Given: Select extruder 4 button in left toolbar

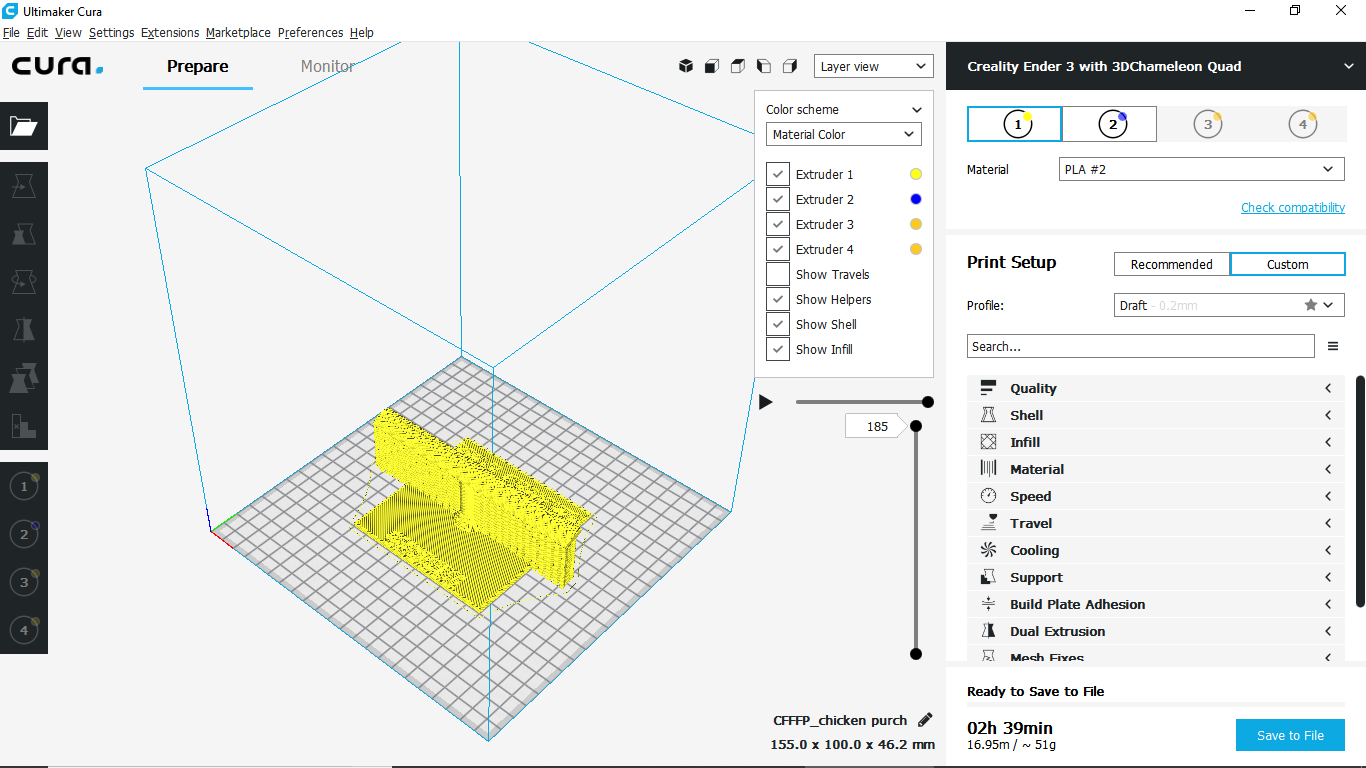Looking at the screenshot, I should 24,630.
